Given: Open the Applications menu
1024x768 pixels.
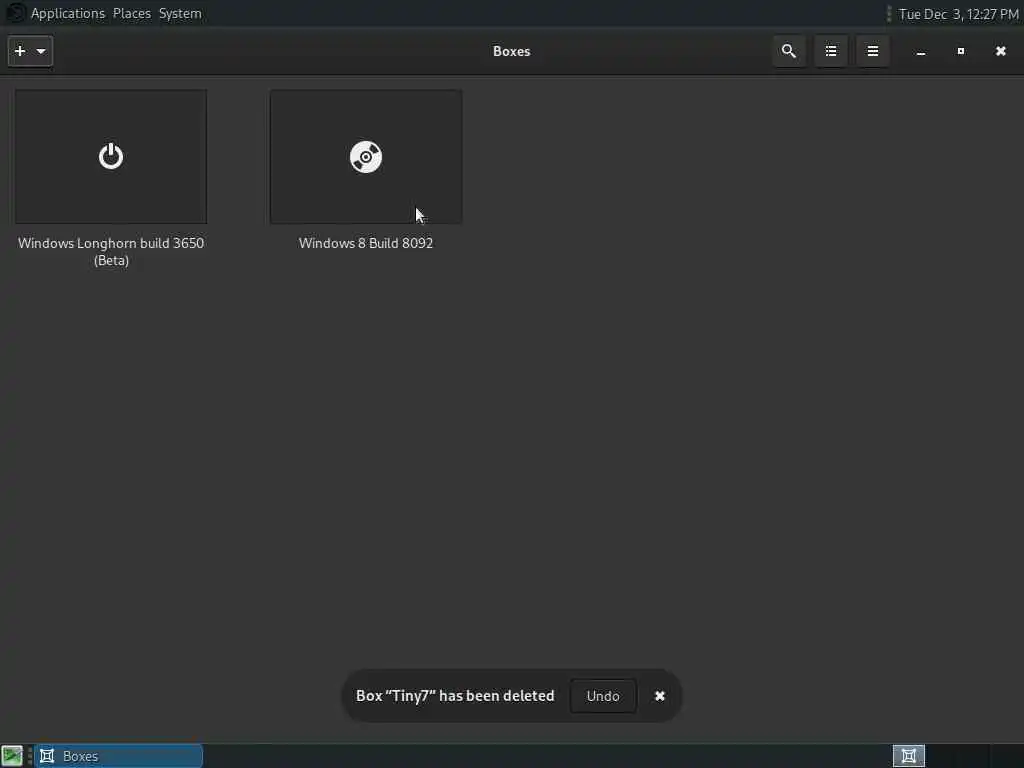Looking at the screenshot, I should click(68, 13).
